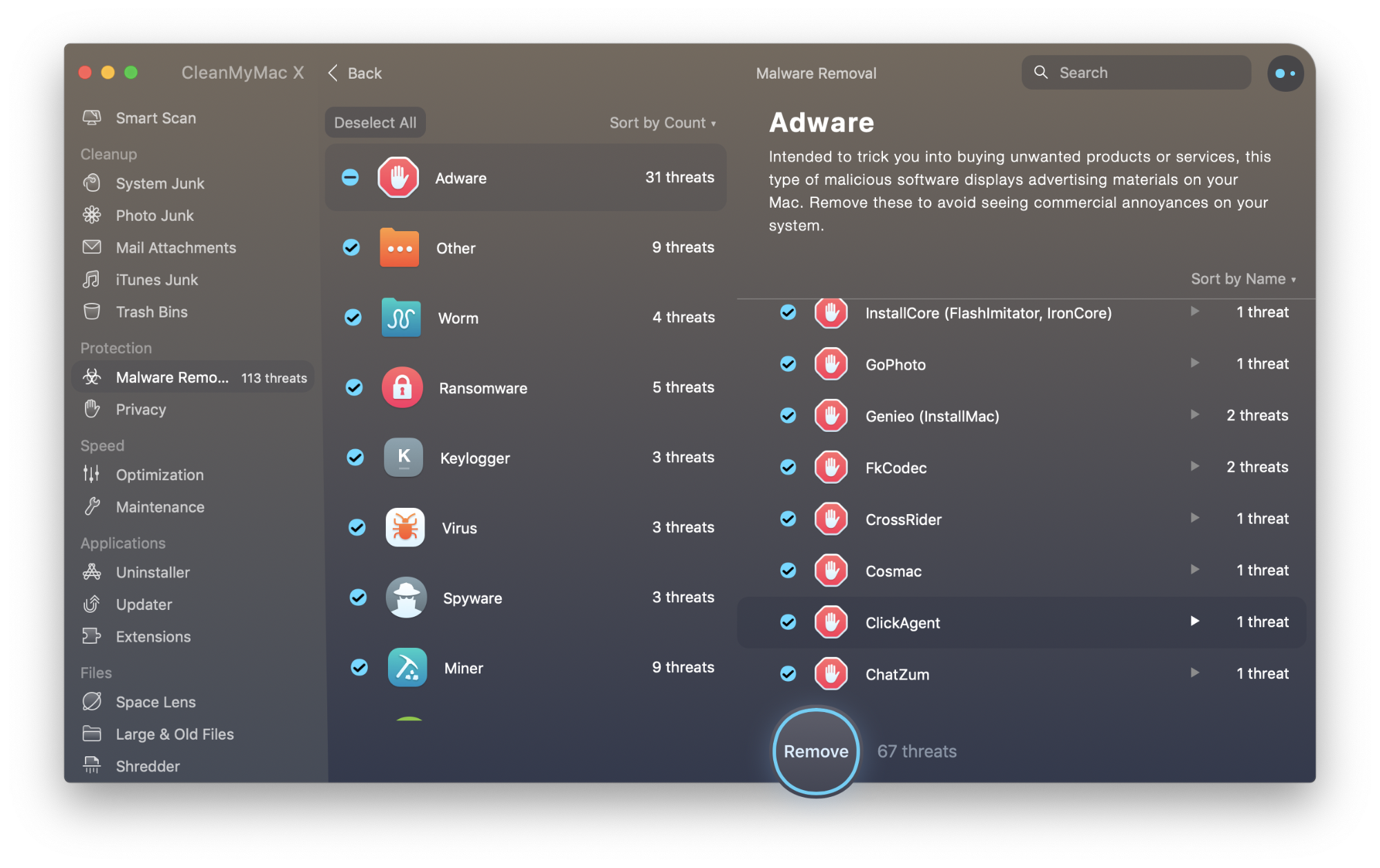1380x868 pixels.
Task: Click the Photo Junk flower icon
Action: 92,215
